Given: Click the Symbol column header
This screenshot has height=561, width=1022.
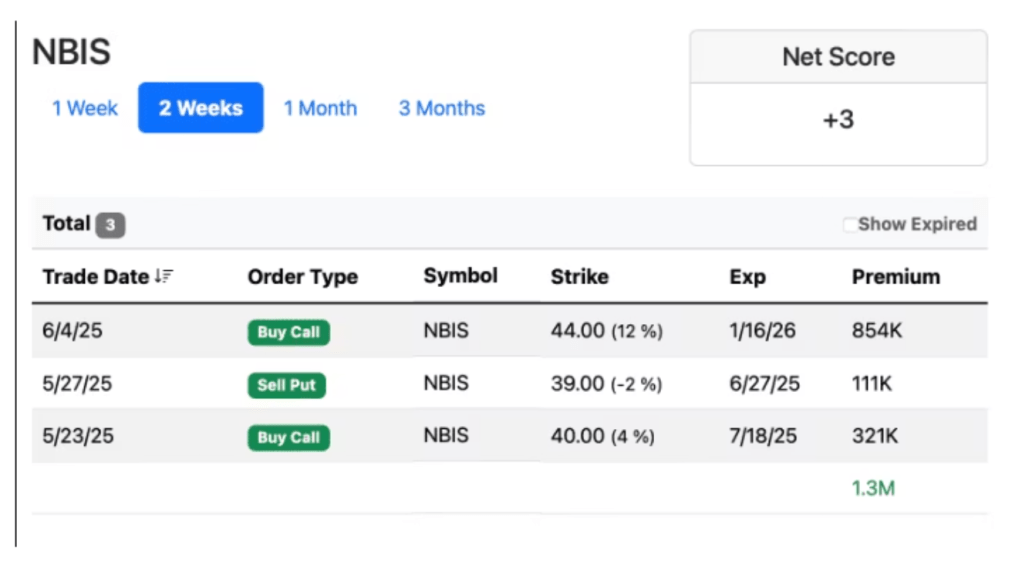Looking at the screenshot, I should click(460, 276).
